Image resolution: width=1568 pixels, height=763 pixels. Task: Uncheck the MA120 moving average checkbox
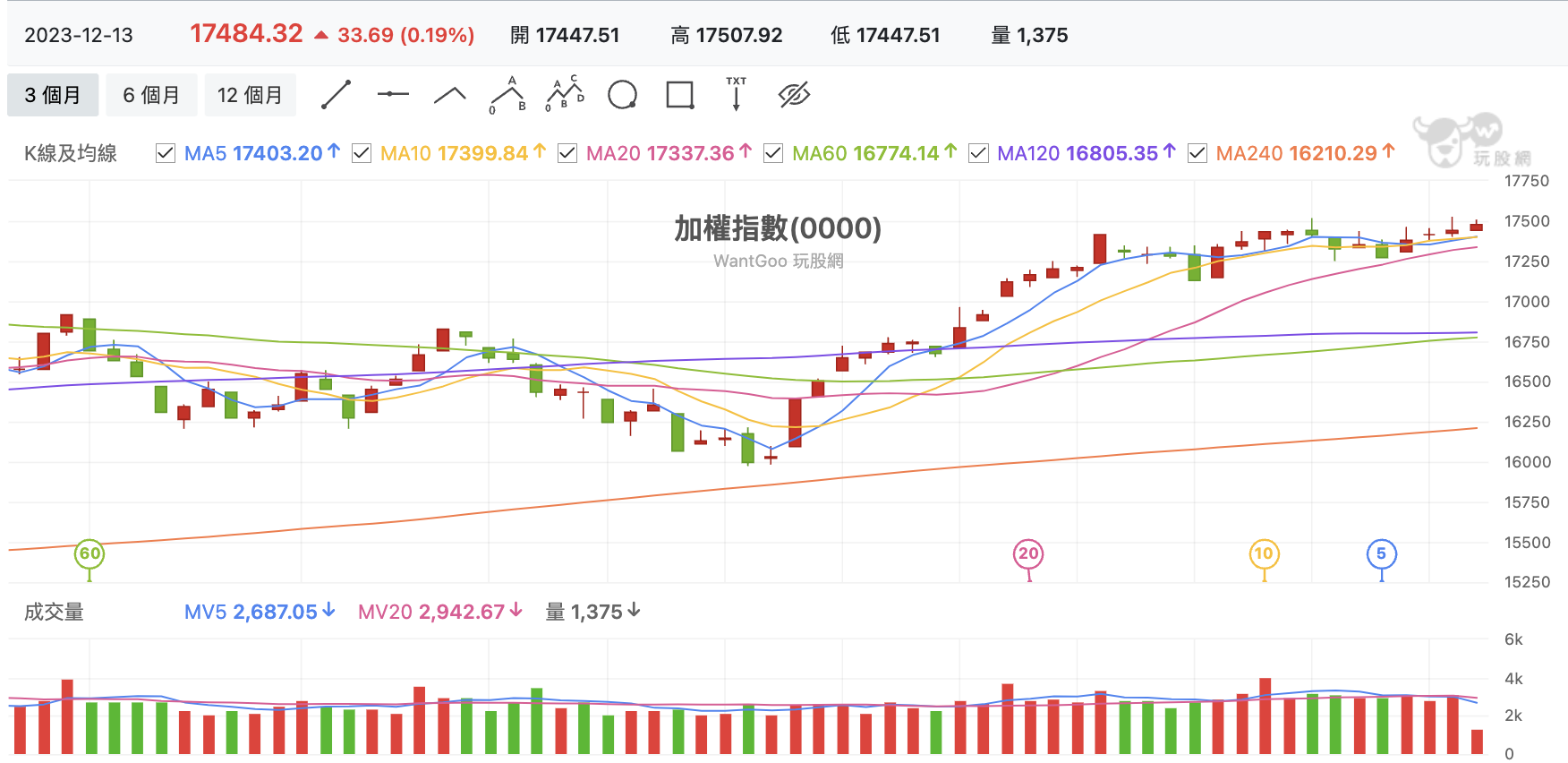pos(979,153)
